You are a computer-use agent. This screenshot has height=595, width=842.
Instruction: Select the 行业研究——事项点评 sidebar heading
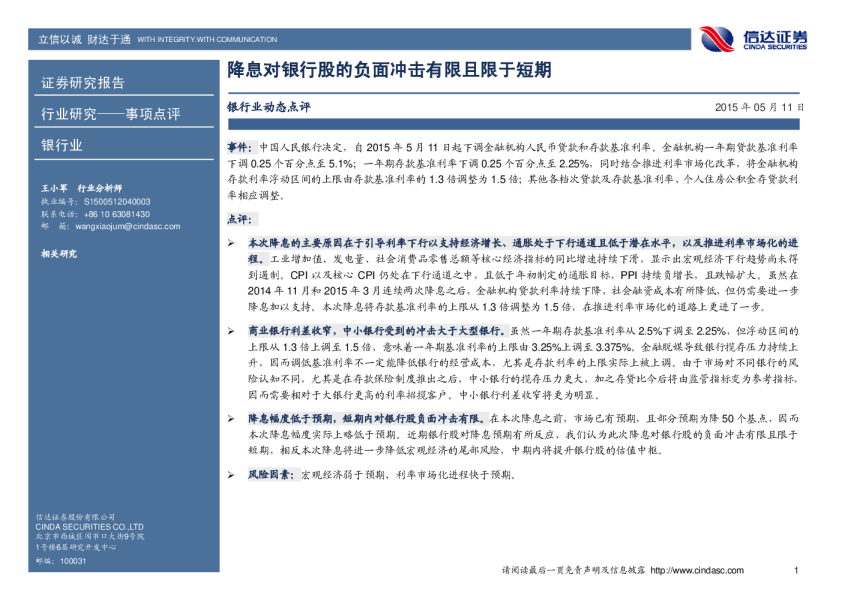[x=110, y=114]
